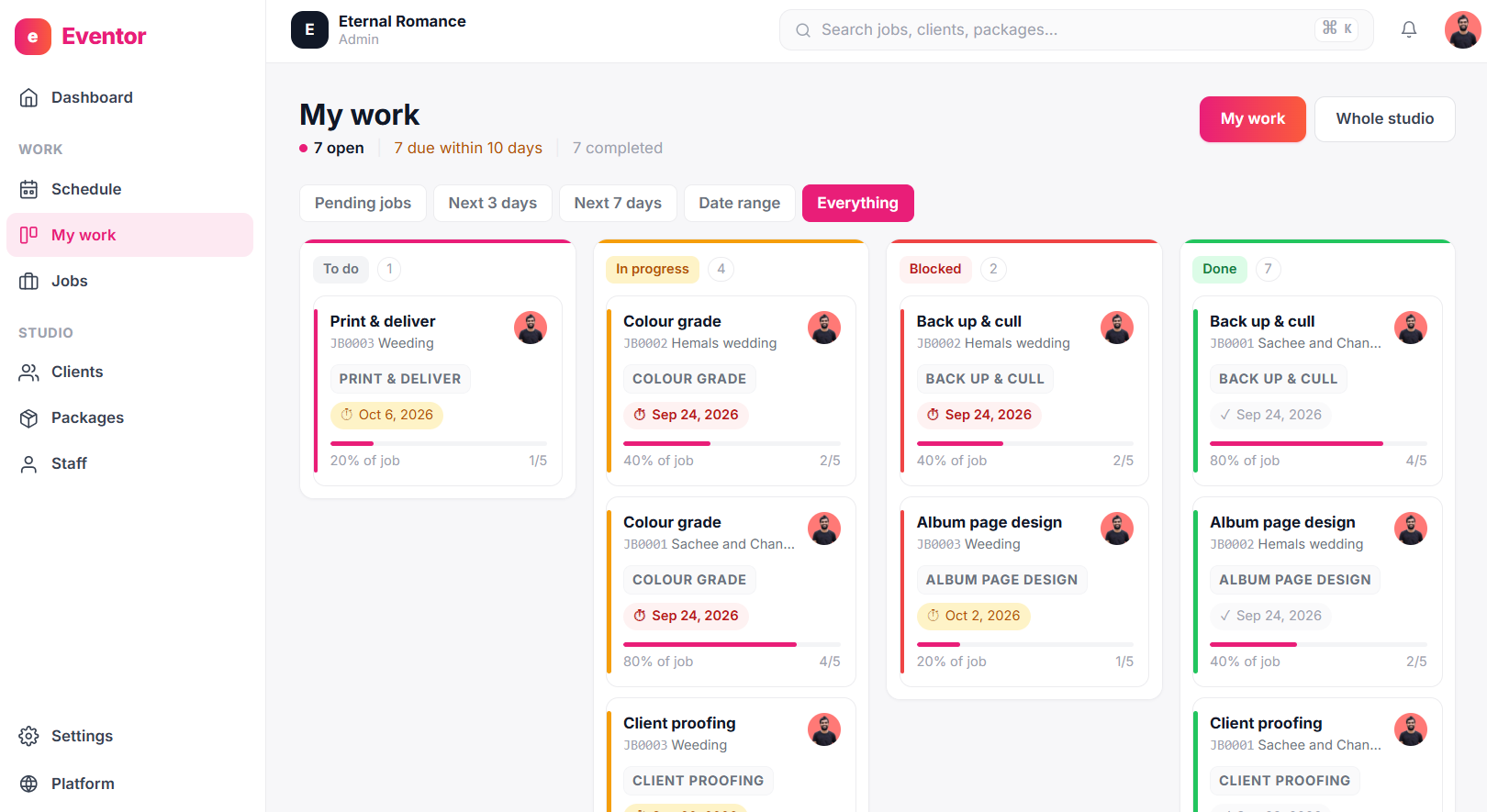1487x812 pixels.
Task: Switch to My work view
Action: (1253, 119)
